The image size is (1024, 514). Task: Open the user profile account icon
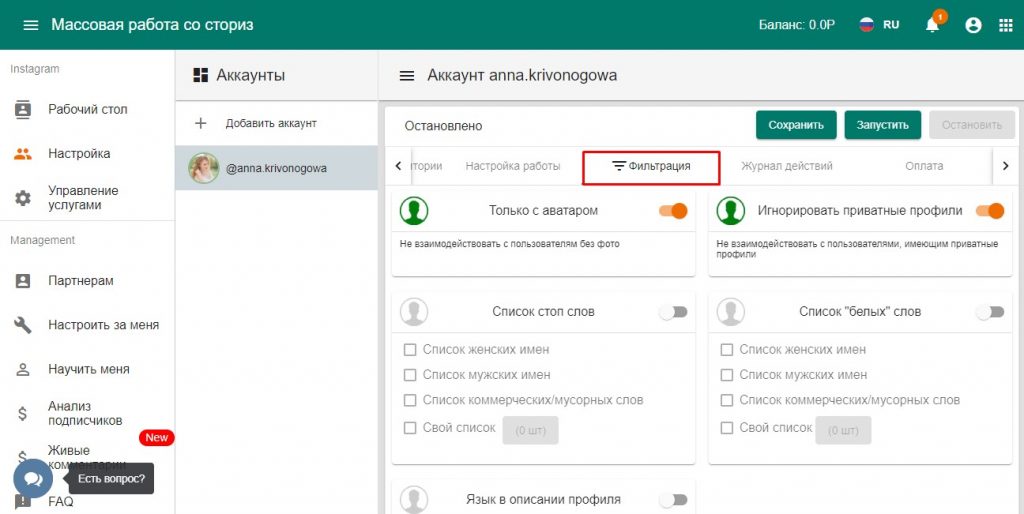click(x=973, y=26)
